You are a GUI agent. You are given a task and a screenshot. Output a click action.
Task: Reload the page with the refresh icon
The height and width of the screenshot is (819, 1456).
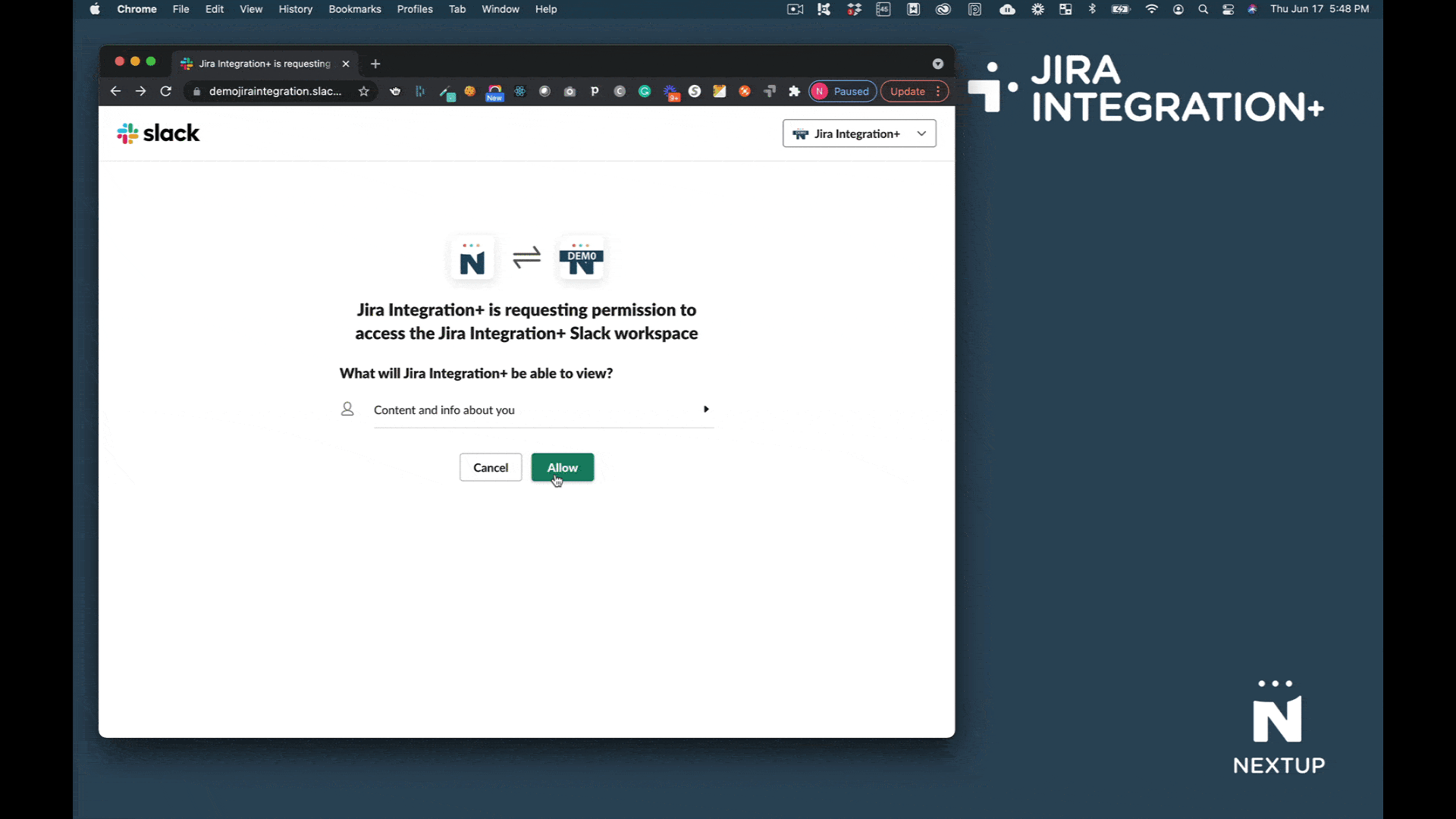coord(166,91)
